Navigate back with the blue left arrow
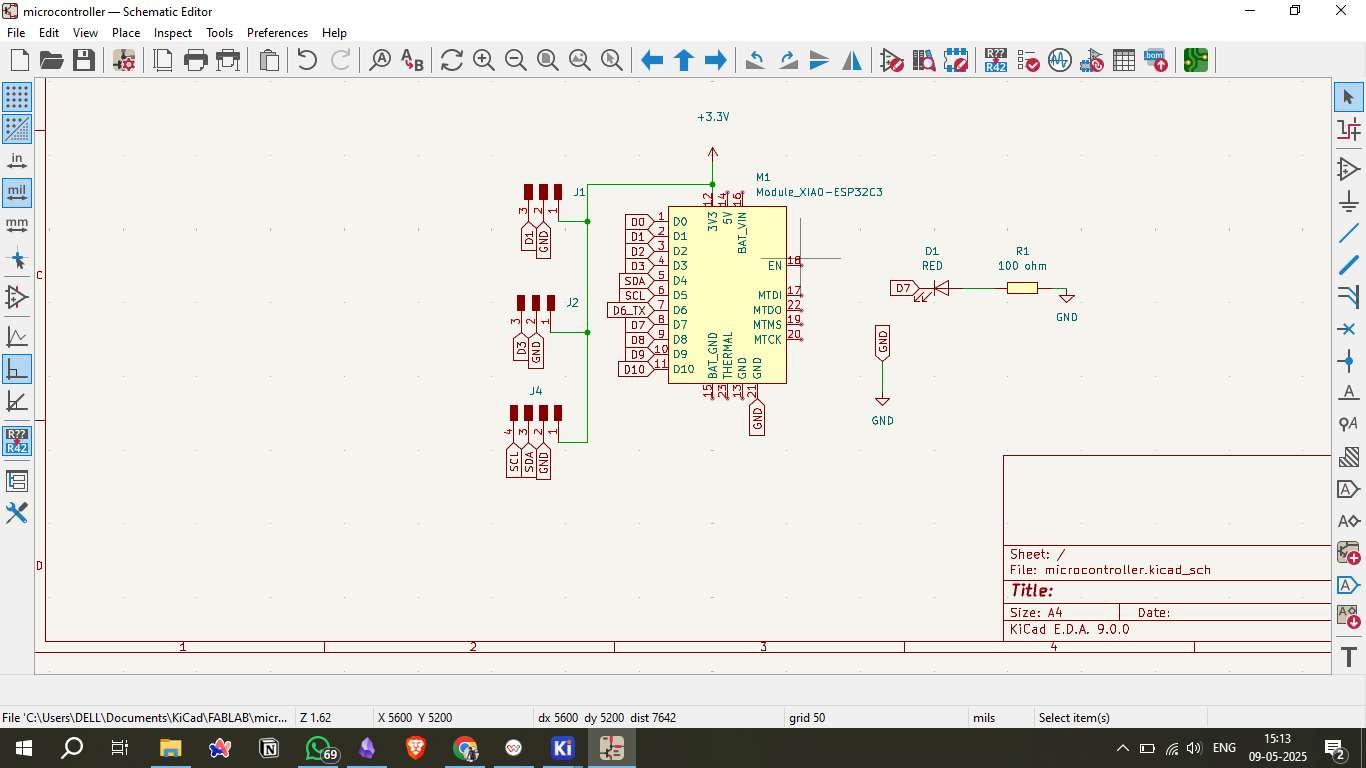Viewport: 1366px width, 768px height. pyautogui.click(x=652, y=61)
